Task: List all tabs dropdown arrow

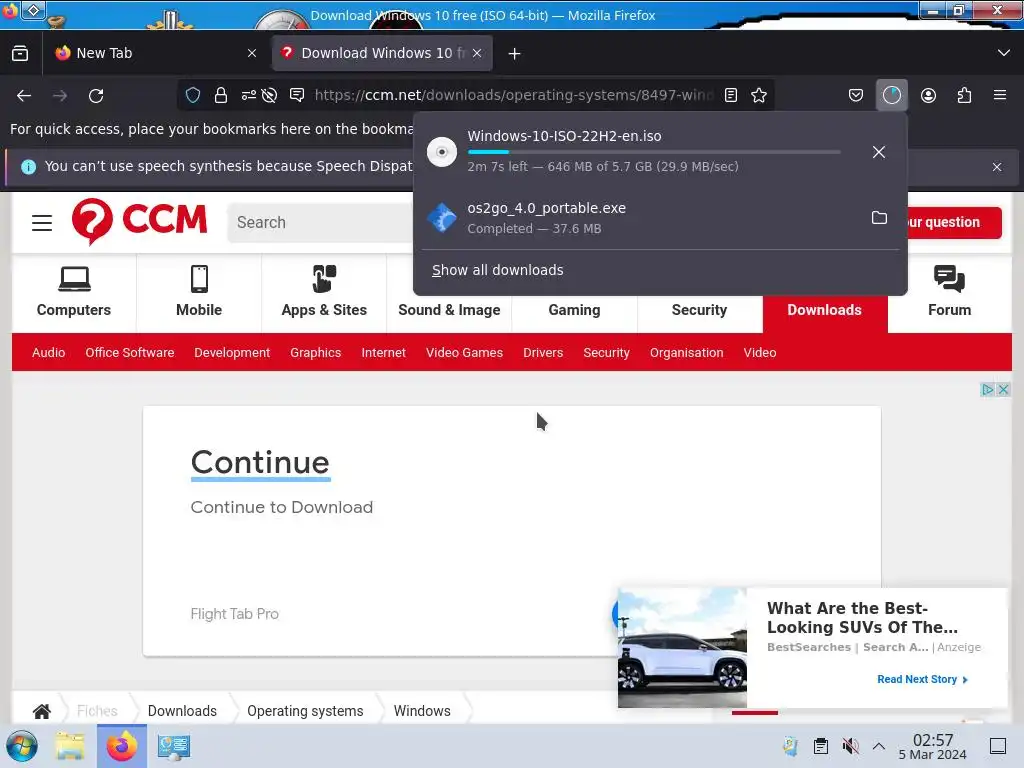Action: [1004, 53]
